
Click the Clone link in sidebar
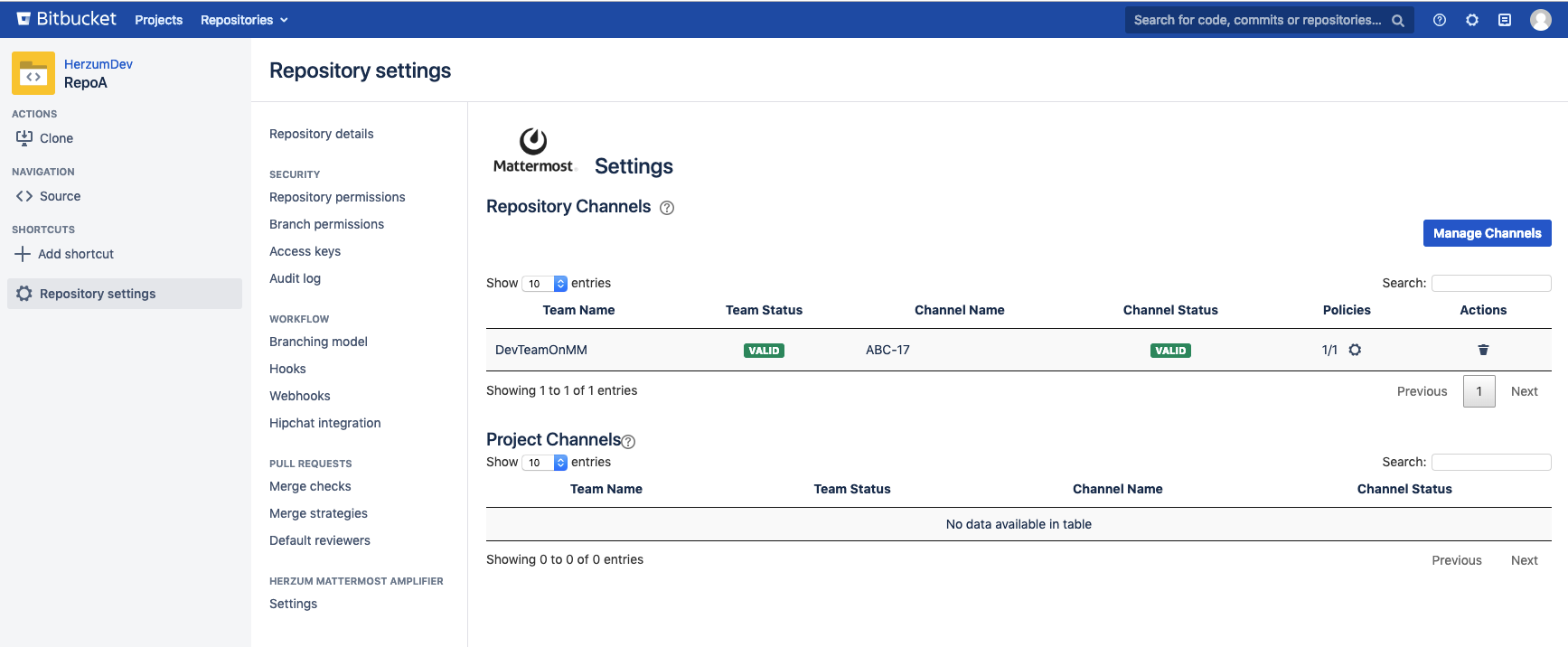pyautogui.click(x=56, y=138)
